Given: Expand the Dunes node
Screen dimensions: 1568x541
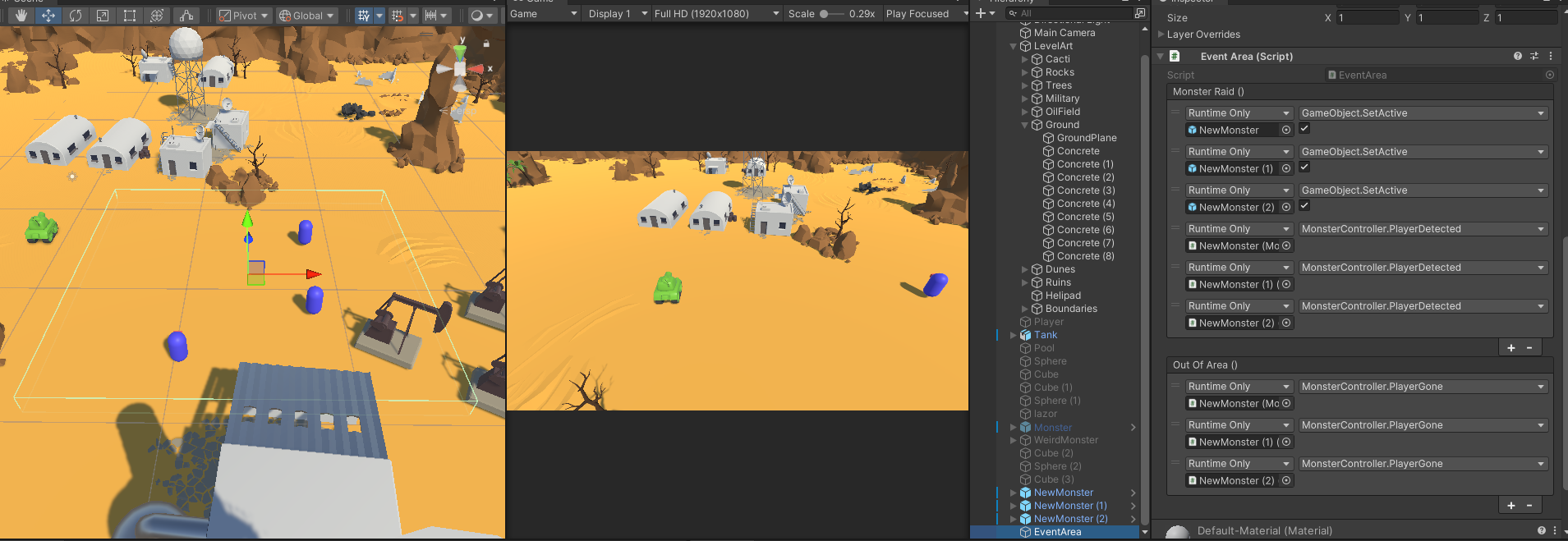Looking at the screenshot, I should 1024,269.
